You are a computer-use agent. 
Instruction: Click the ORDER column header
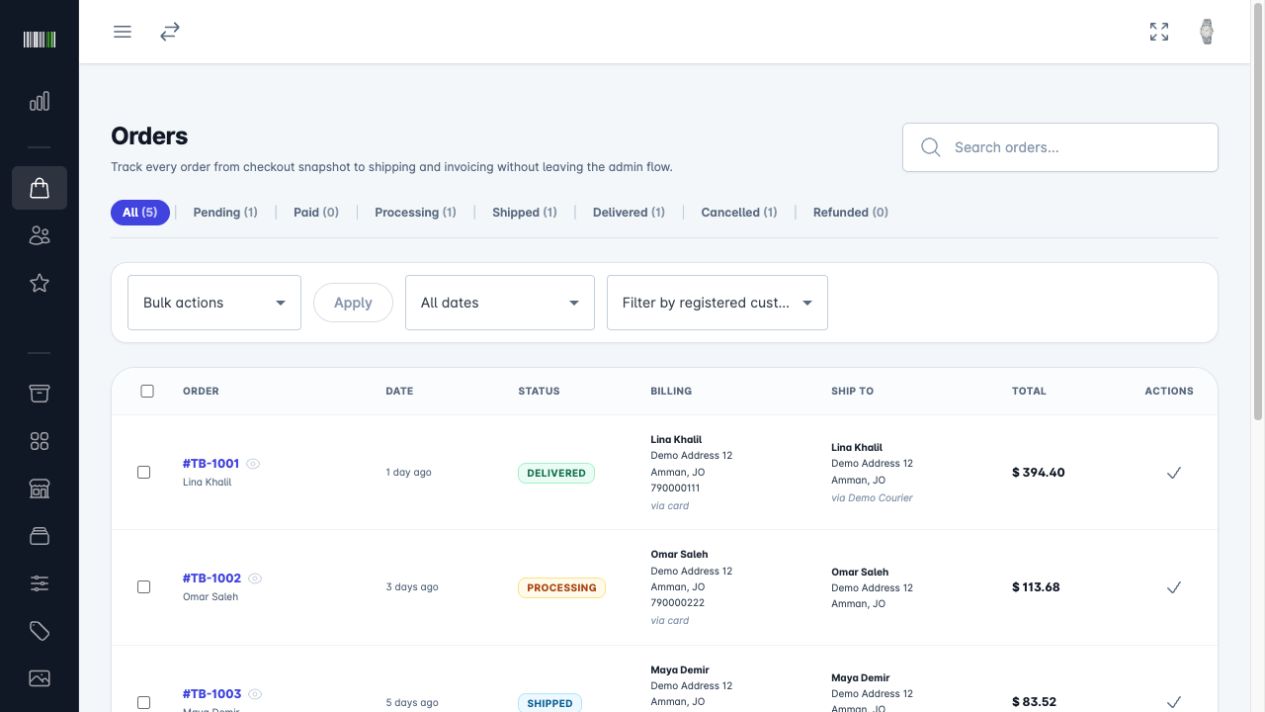point(201,391)
